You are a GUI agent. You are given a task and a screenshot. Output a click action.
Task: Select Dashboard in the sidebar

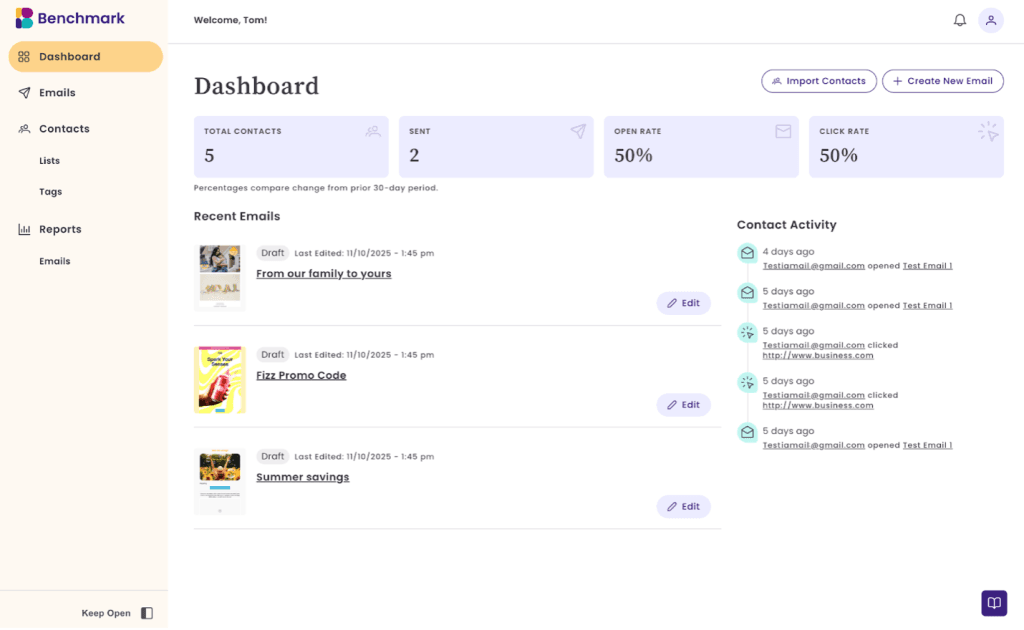pyautogui.click(x=70, y=56)
